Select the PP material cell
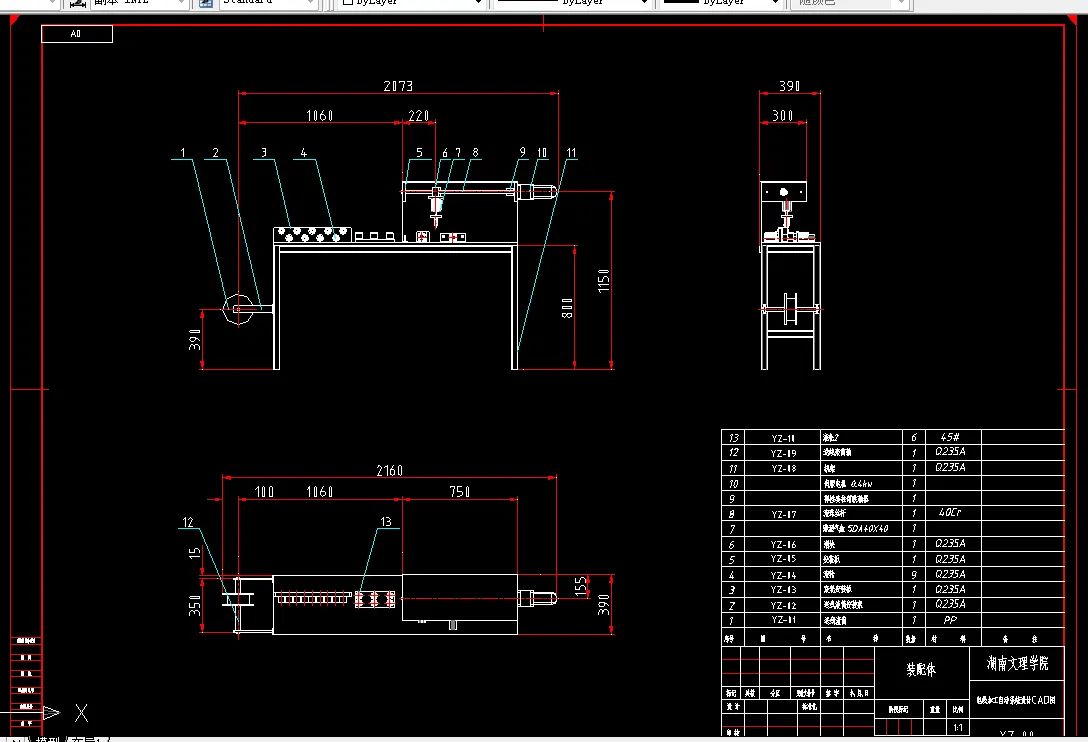Screen dimensions: 1088x742 (x=953, y=620)
